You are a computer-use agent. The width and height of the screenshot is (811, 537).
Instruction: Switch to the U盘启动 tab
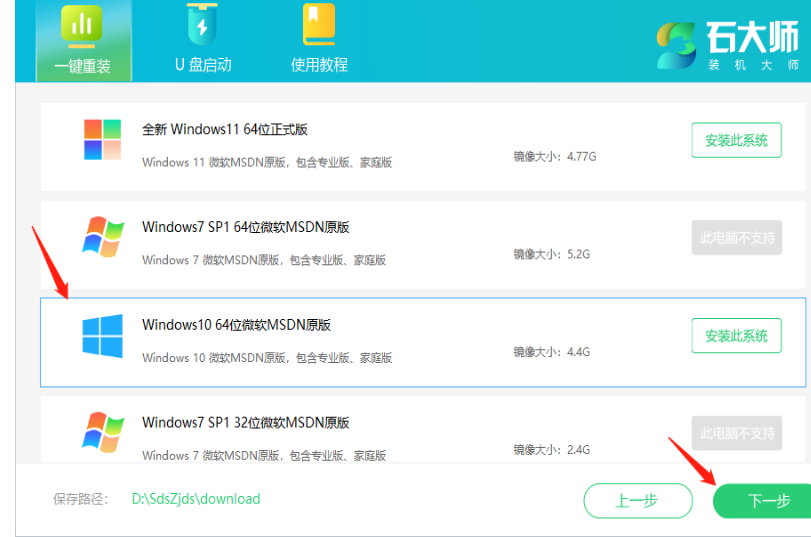(x=203, y=39)
